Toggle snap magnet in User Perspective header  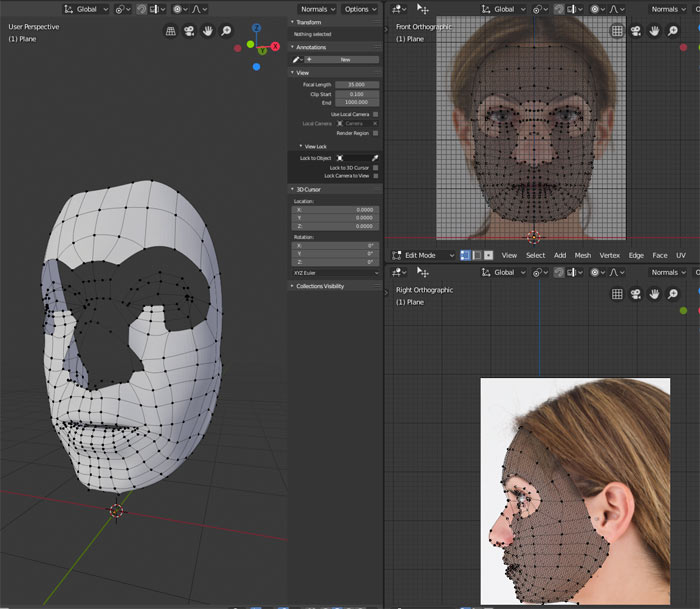tap(142, 9)
